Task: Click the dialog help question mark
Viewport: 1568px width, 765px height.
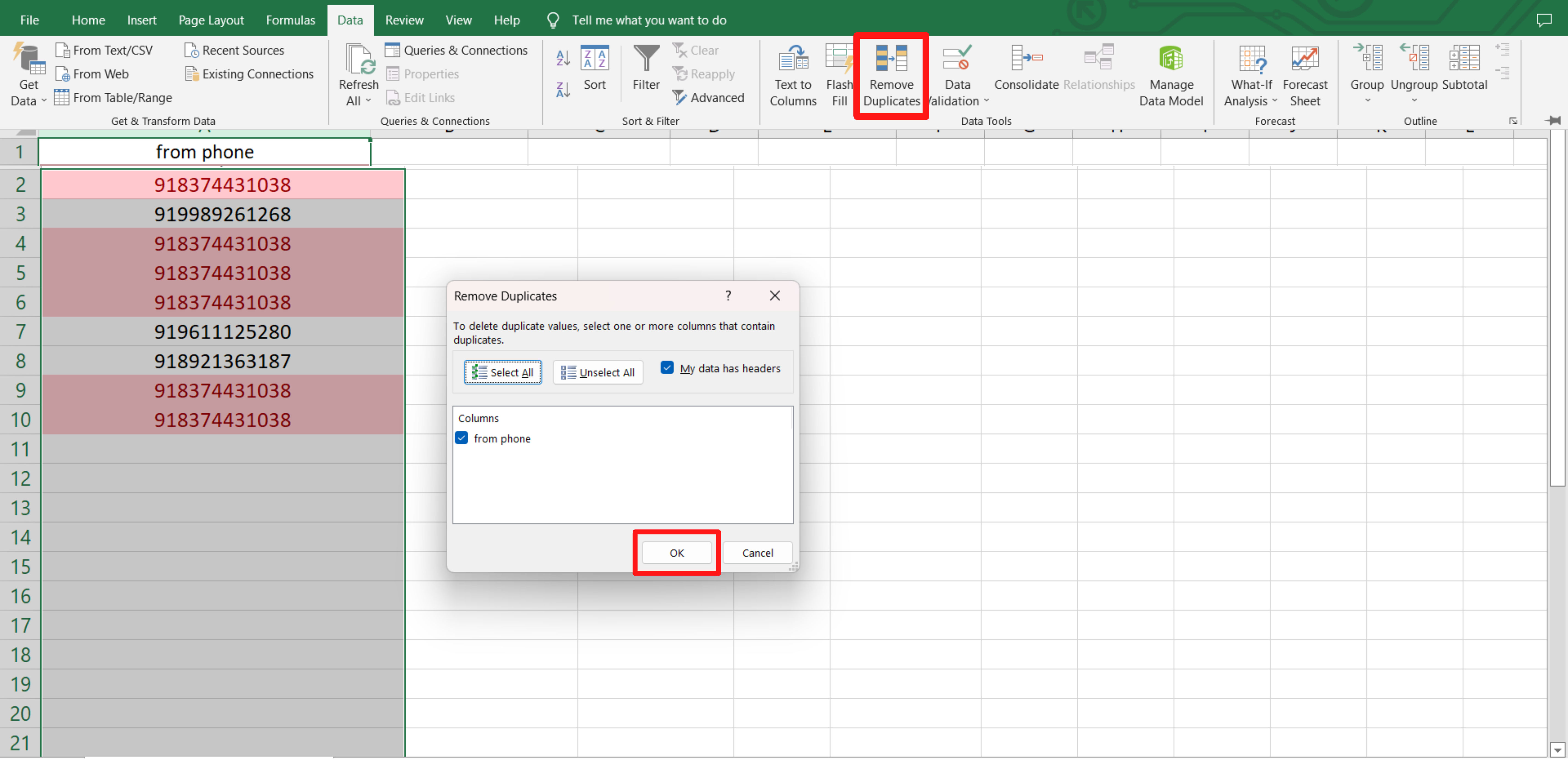Action: tap(728, 296)
